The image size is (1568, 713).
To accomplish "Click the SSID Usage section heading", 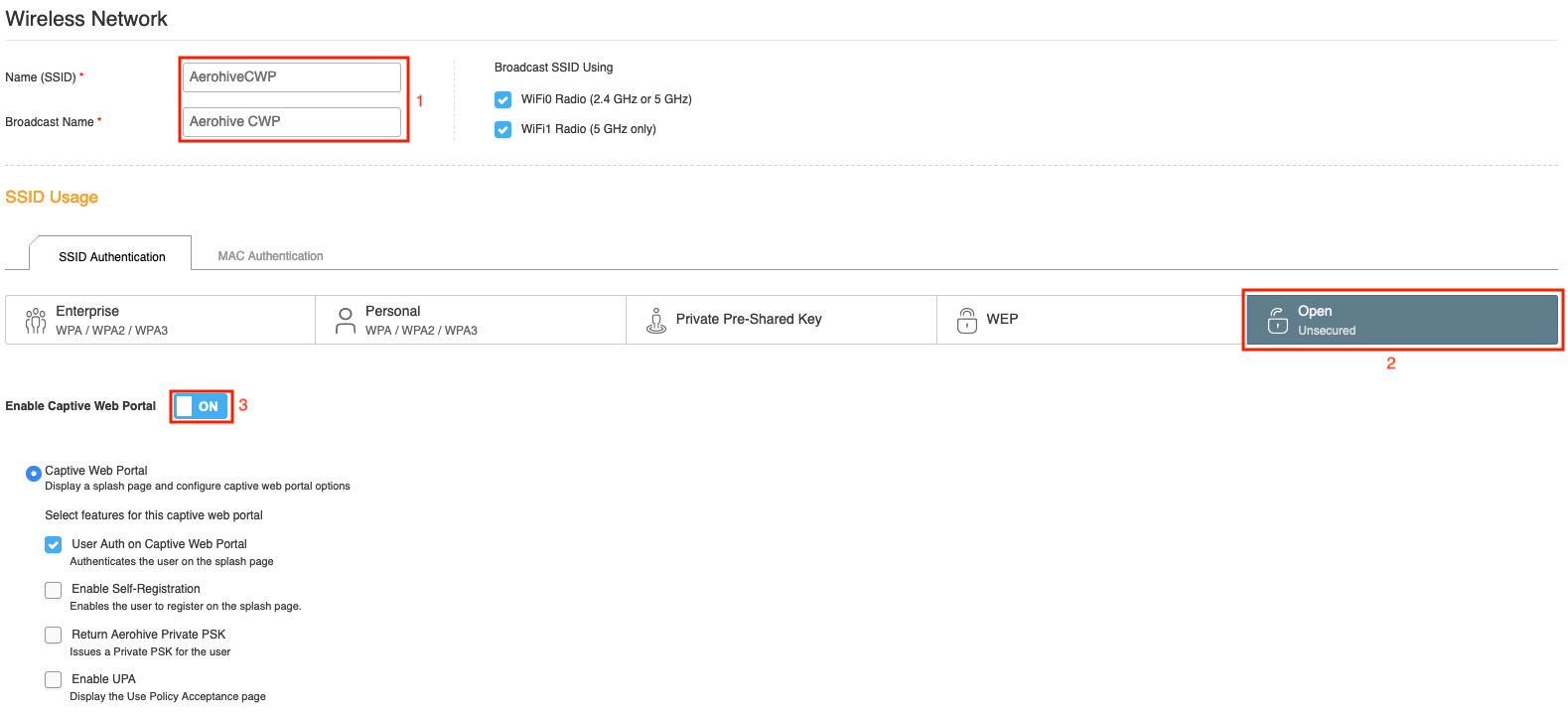I will coord(52,197).
